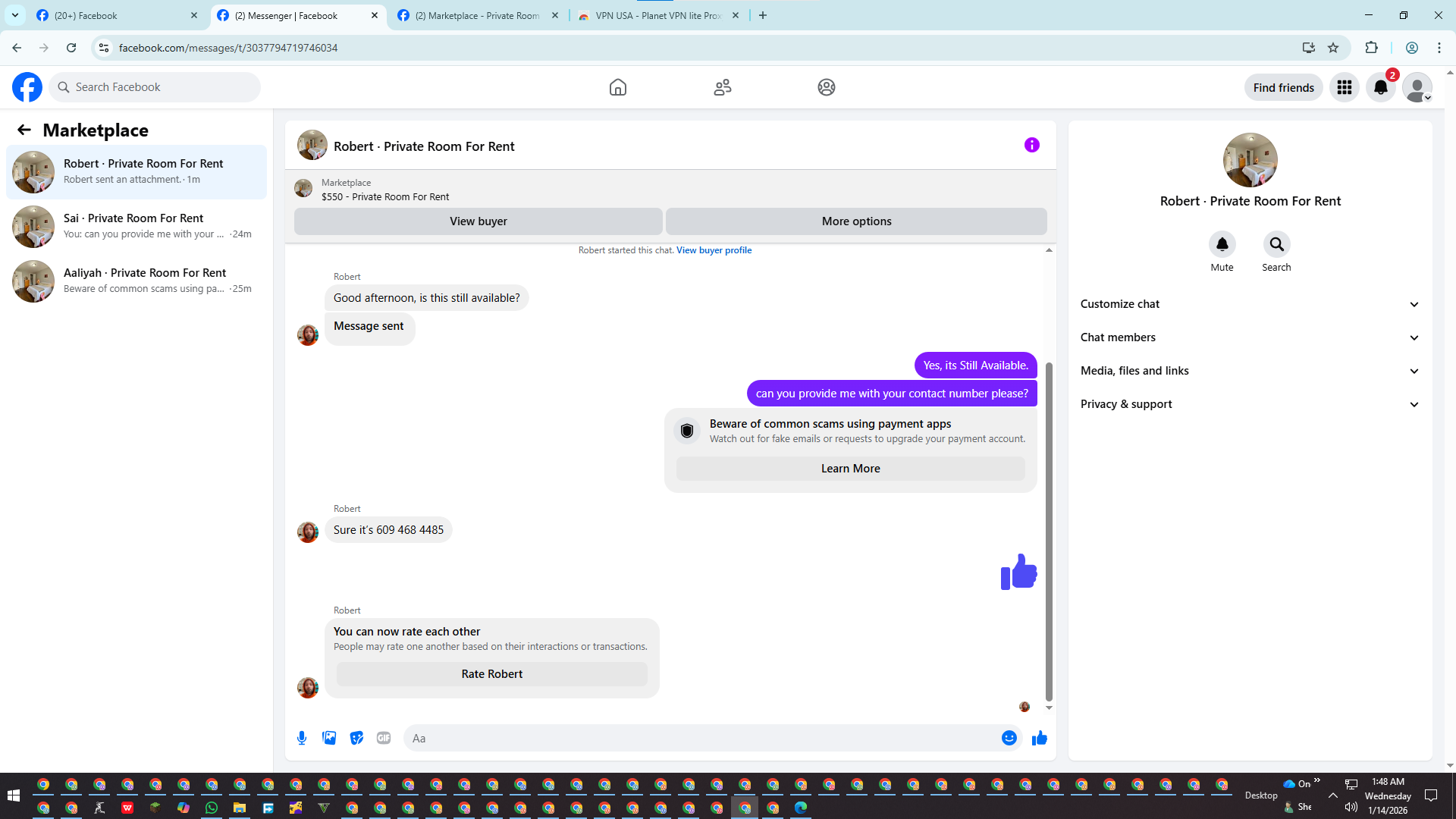Open the View buyer profile link
1456x819 pixels.
(714, 250)
